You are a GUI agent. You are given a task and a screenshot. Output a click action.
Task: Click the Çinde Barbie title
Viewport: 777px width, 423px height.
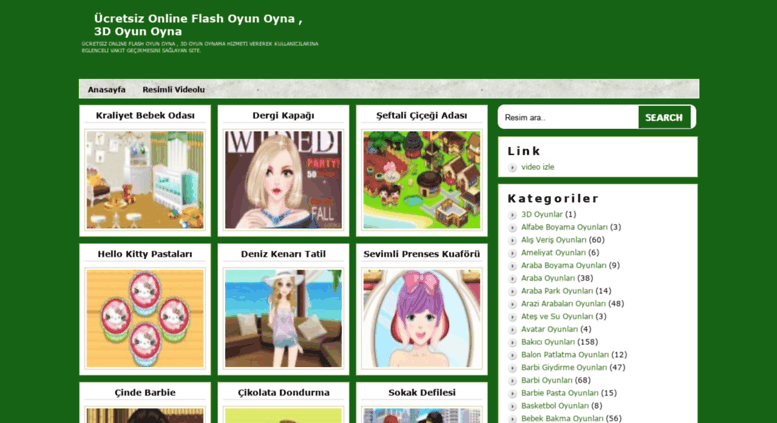tap(145, 392)
